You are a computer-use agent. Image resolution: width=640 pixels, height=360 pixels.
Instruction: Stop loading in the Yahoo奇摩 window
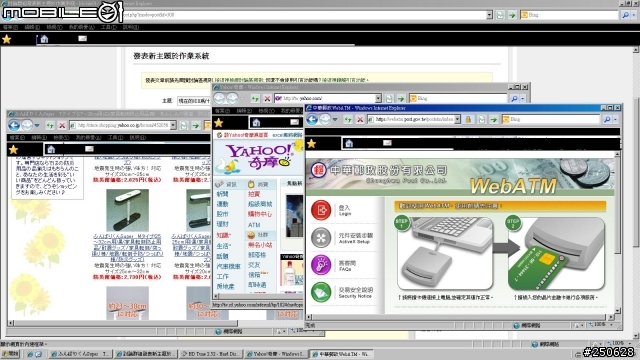(267, 98)
